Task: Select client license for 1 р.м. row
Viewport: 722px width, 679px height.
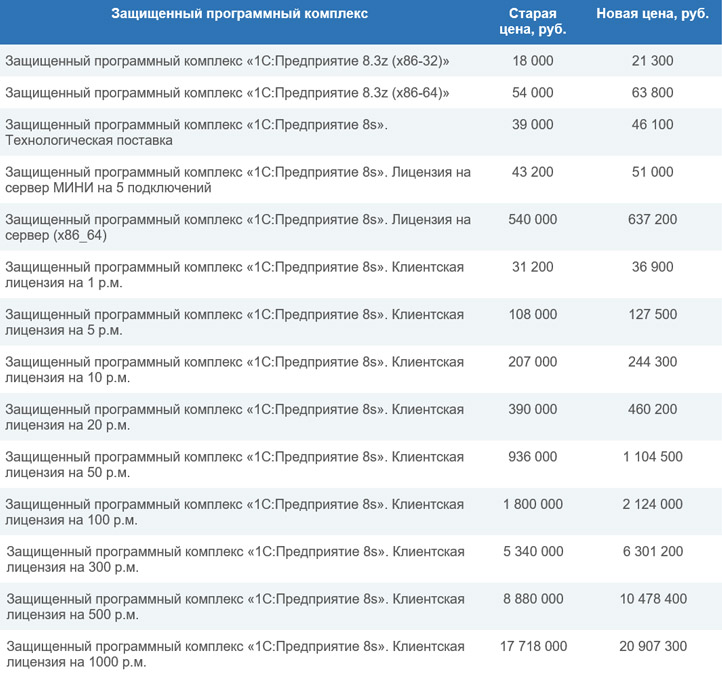Action: pyautogui.click(x=234, y=275)
